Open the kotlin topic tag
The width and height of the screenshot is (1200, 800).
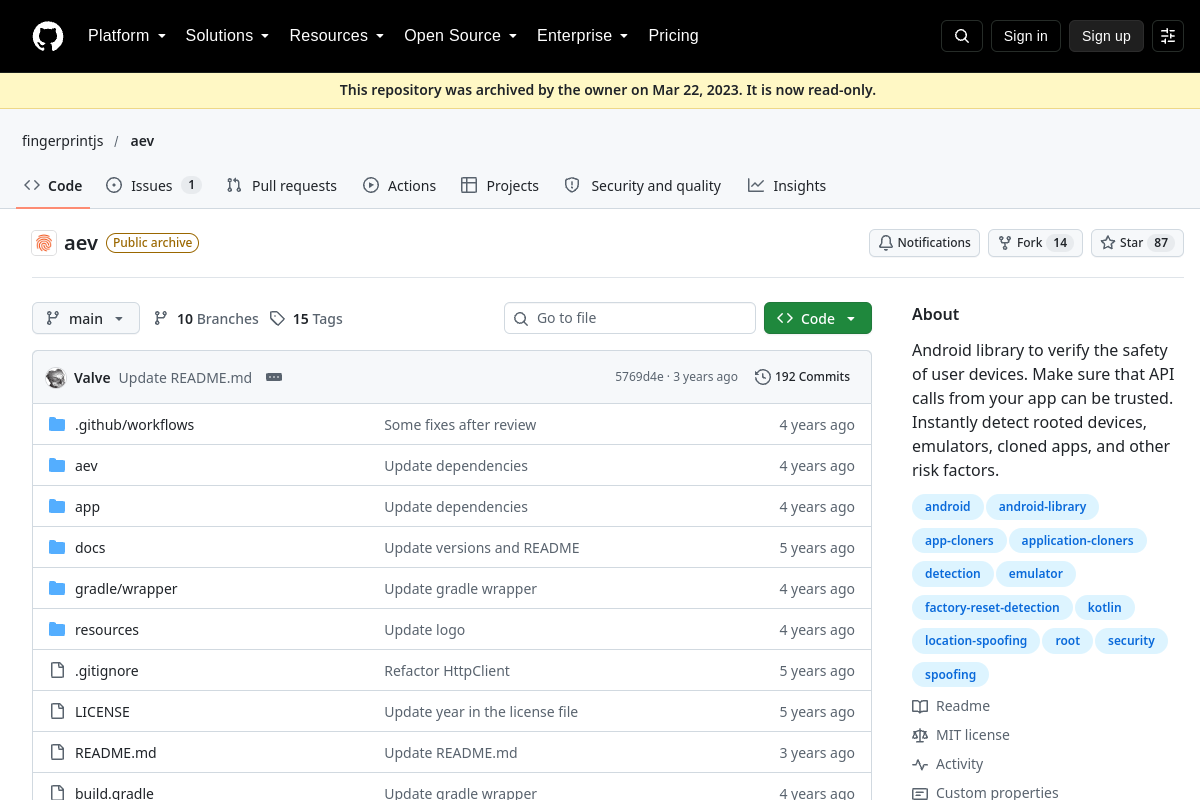(x=1105, y=607)
